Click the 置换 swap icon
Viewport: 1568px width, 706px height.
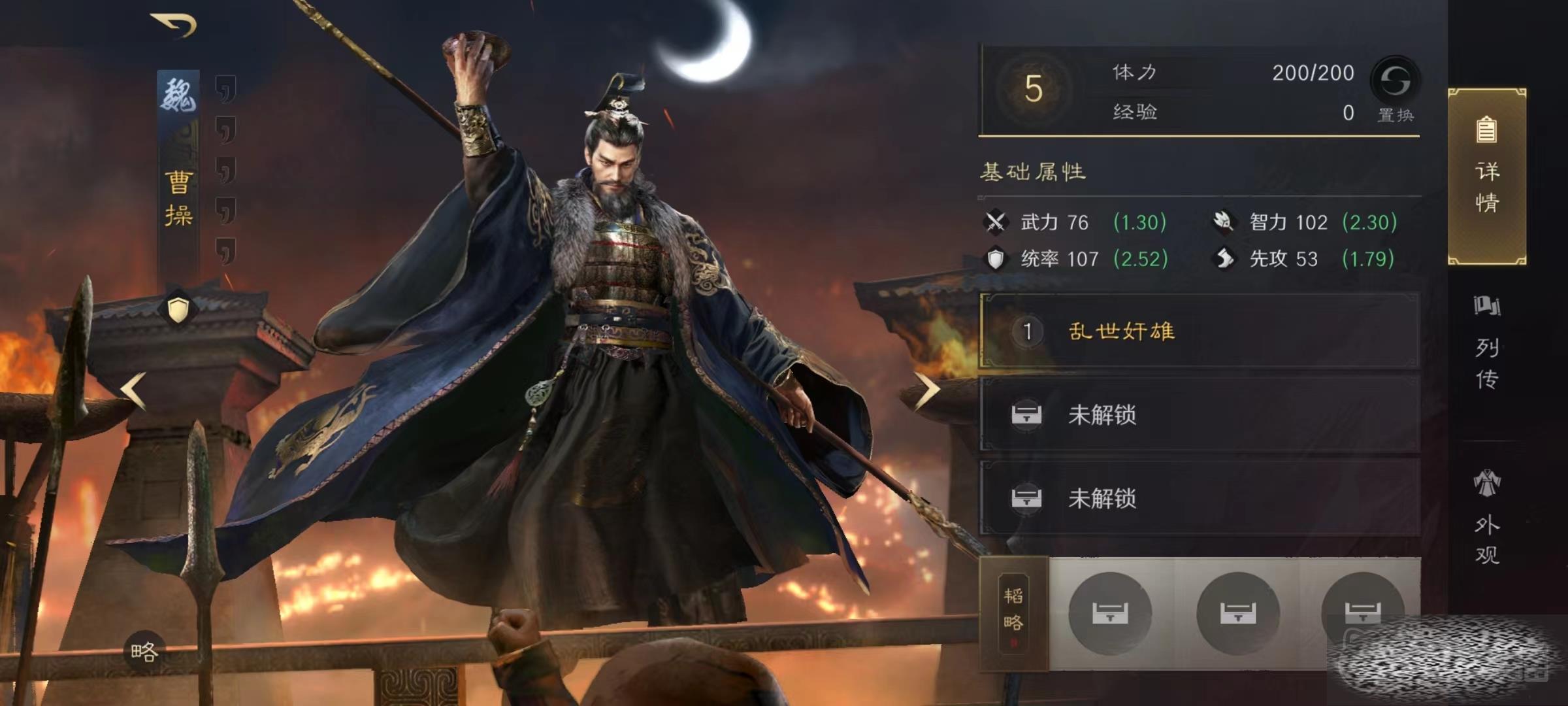1395,81
